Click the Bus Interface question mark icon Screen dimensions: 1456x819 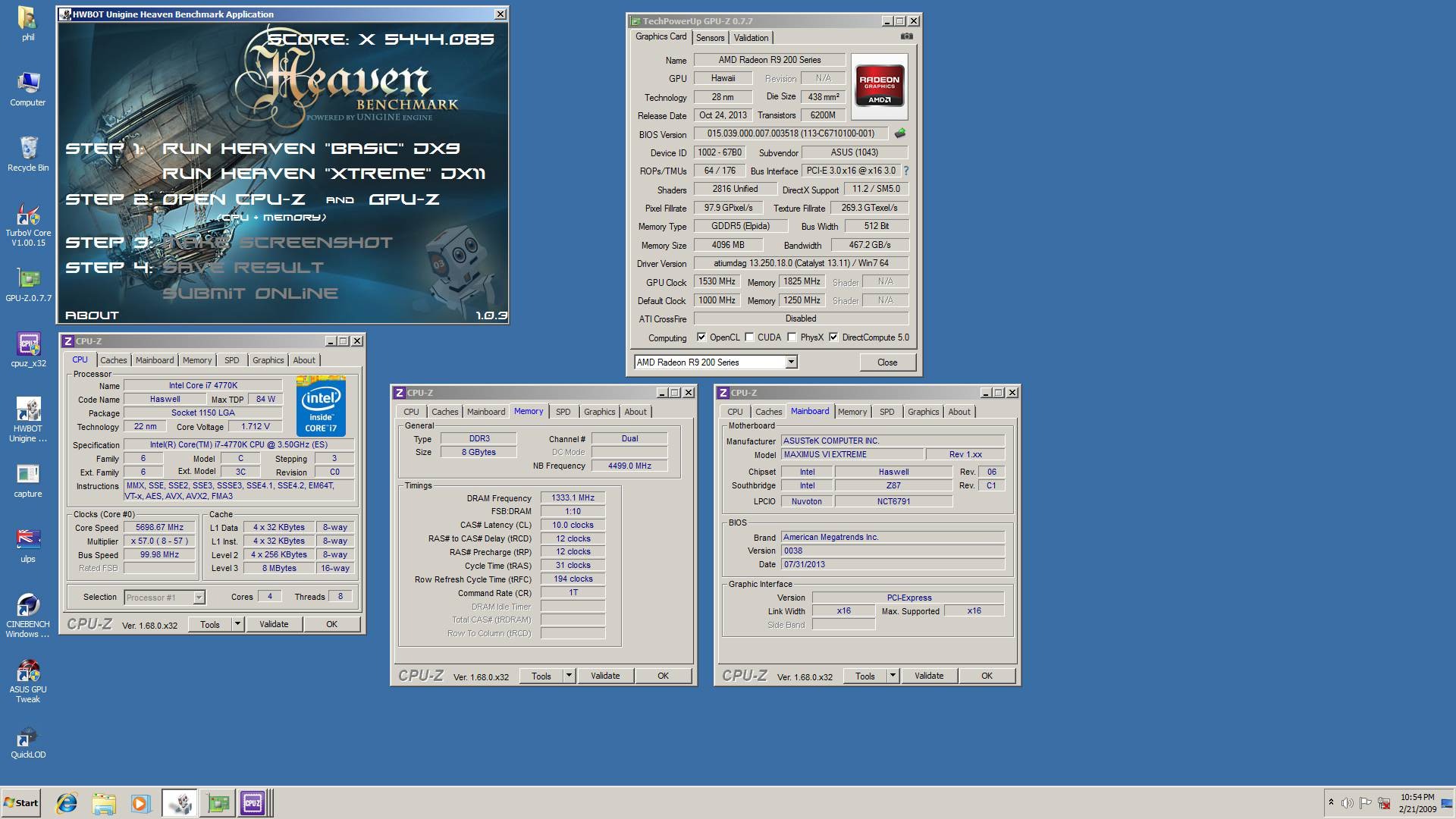point(905,171)
